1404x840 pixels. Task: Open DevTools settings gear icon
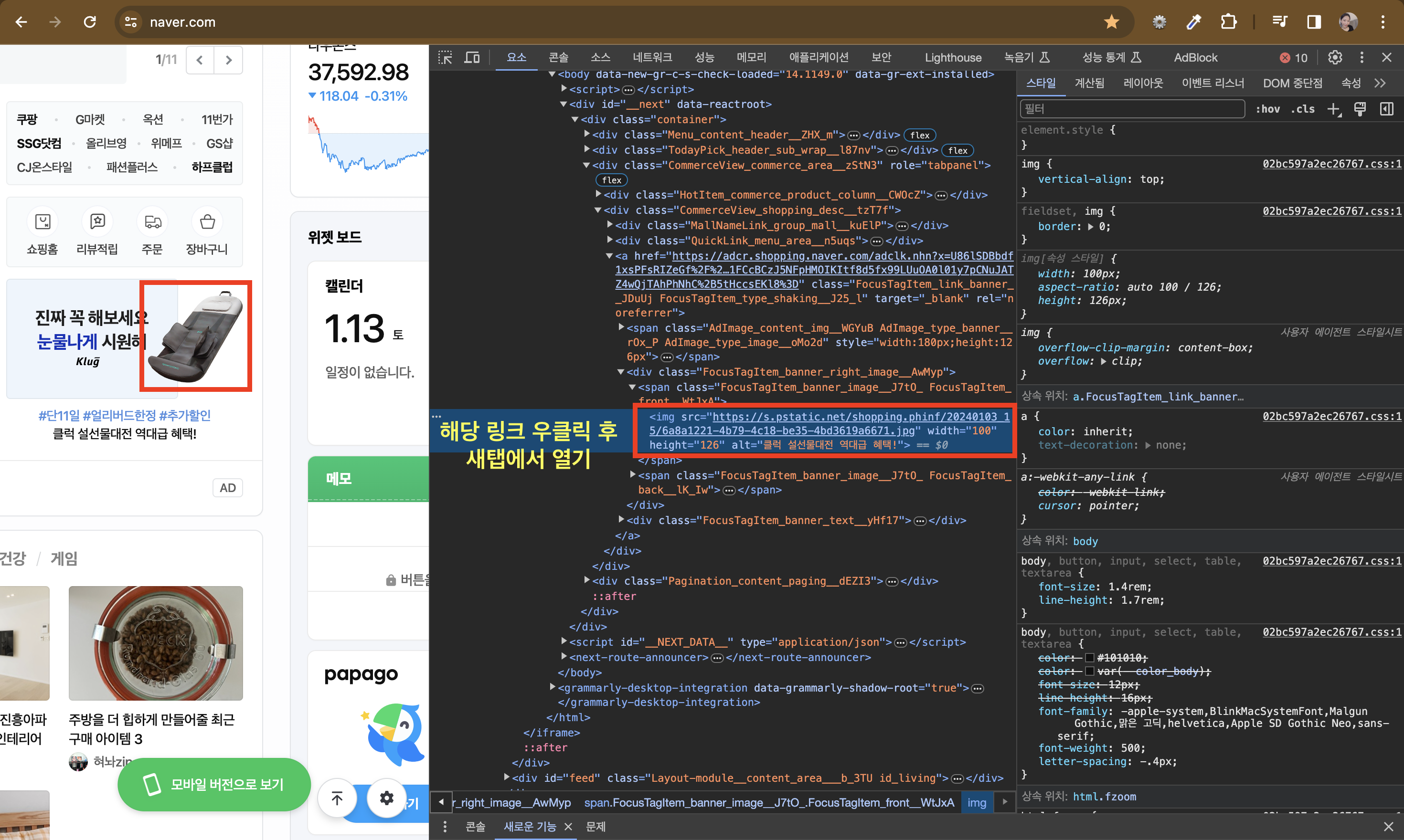[1335, 57]
